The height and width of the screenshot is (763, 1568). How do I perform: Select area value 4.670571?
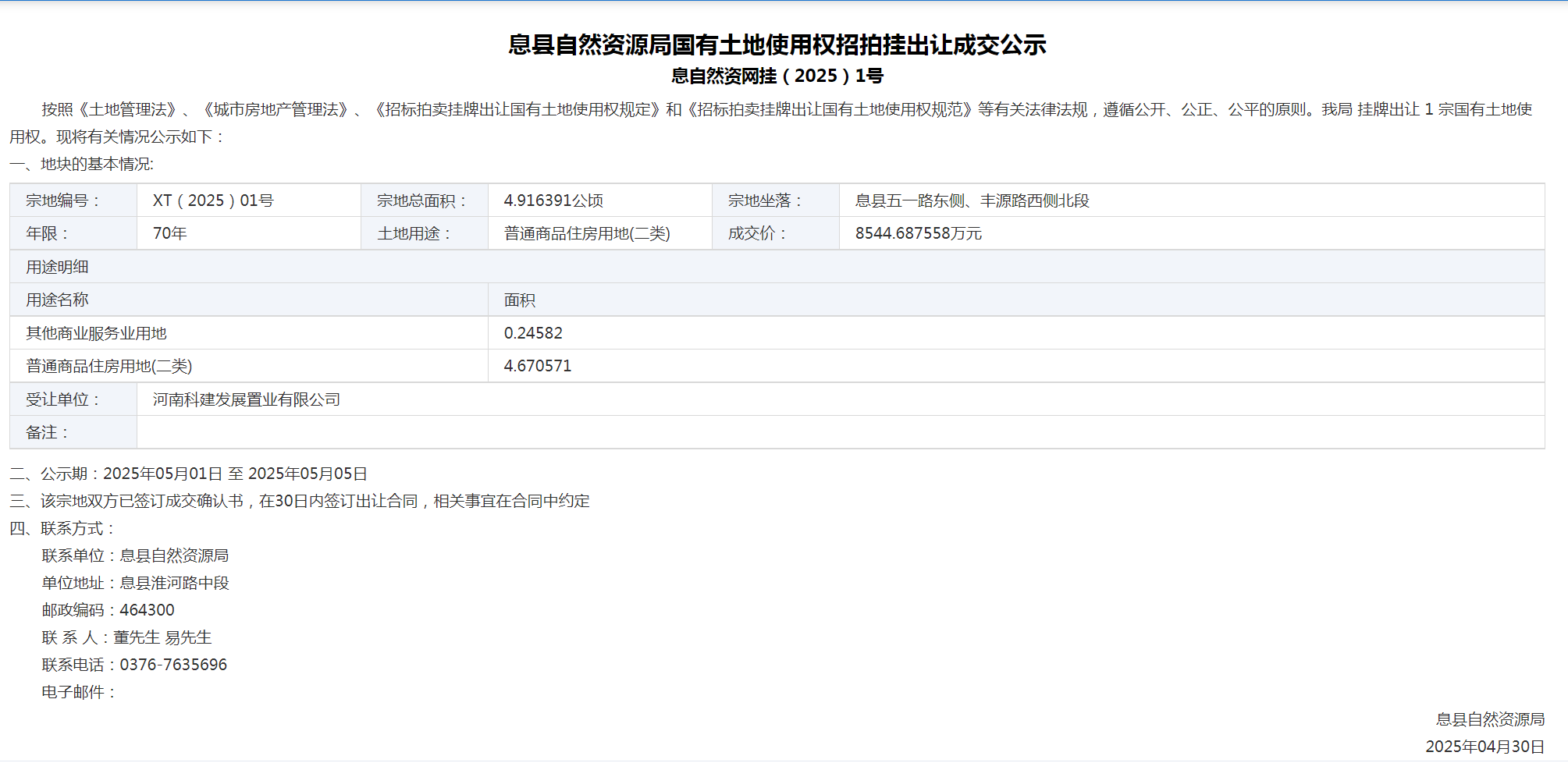click(x=538, y=366)
